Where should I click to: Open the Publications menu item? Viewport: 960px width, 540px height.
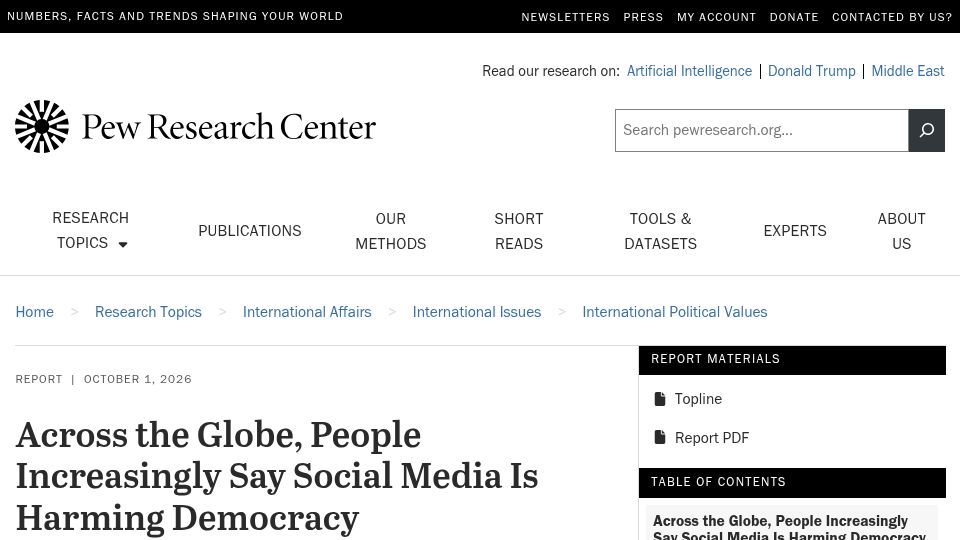[x=249, y=231]
